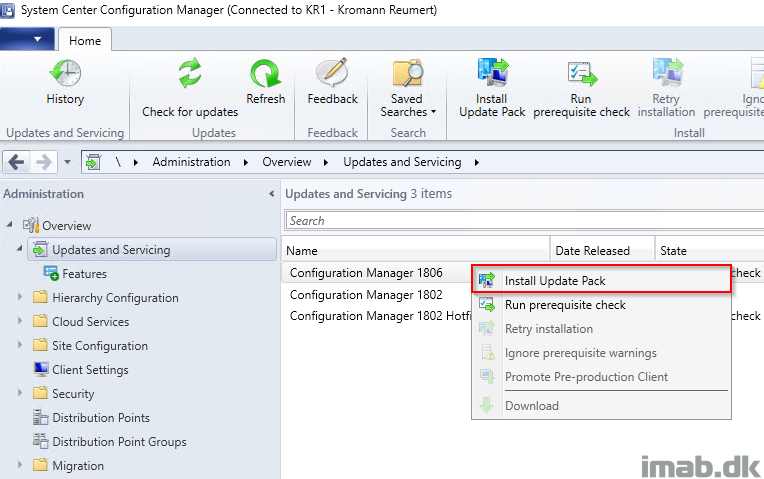
Task: Click Updates and Servicing breadcrumb item
Action: point(402,162)
